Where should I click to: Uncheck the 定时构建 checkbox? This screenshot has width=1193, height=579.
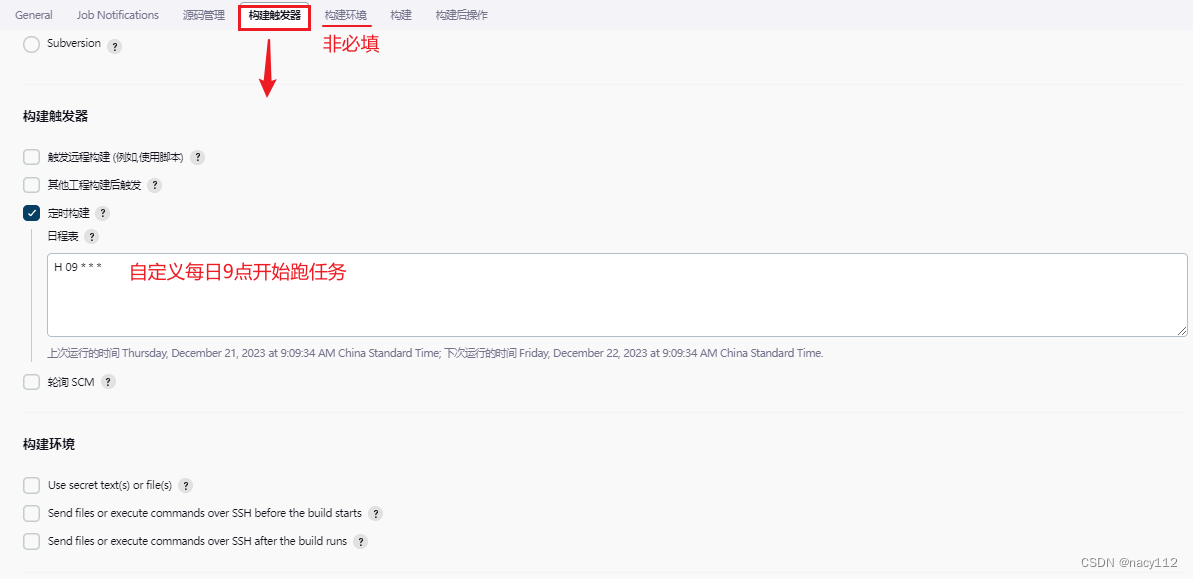31,213
